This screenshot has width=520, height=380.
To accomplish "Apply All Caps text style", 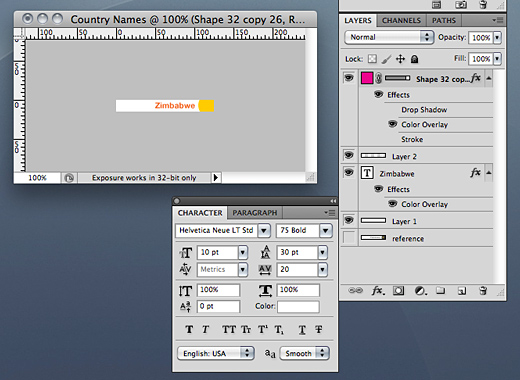I will coord(229,330).
